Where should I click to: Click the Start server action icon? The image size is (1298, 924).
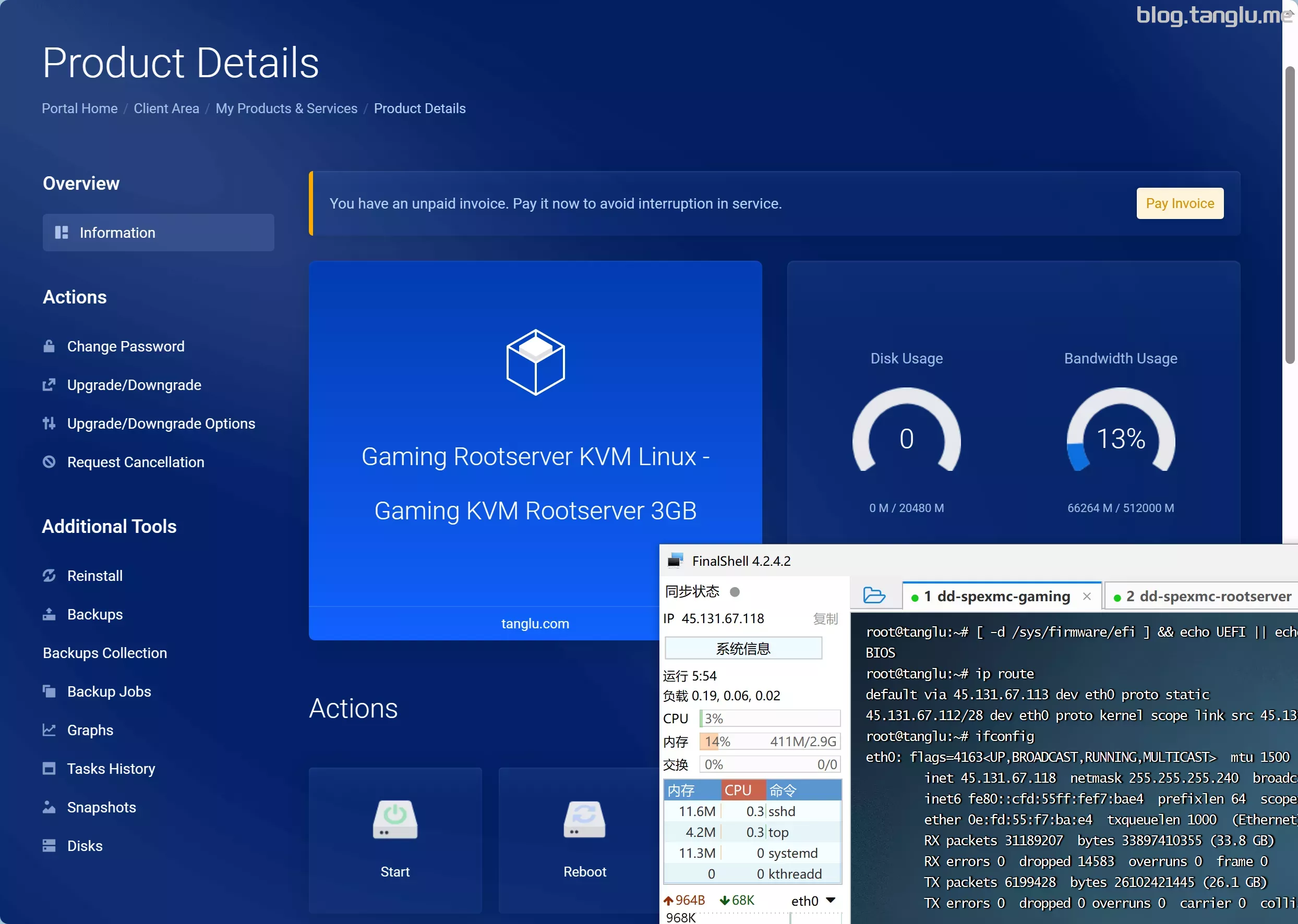(x=394, y=819)
